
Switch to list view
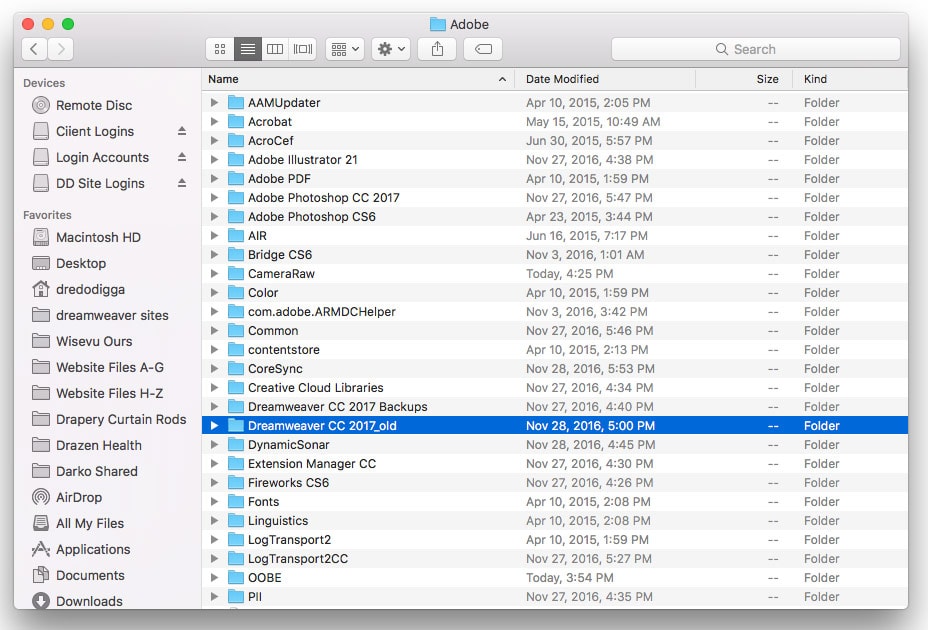click(x=247, y=49)
